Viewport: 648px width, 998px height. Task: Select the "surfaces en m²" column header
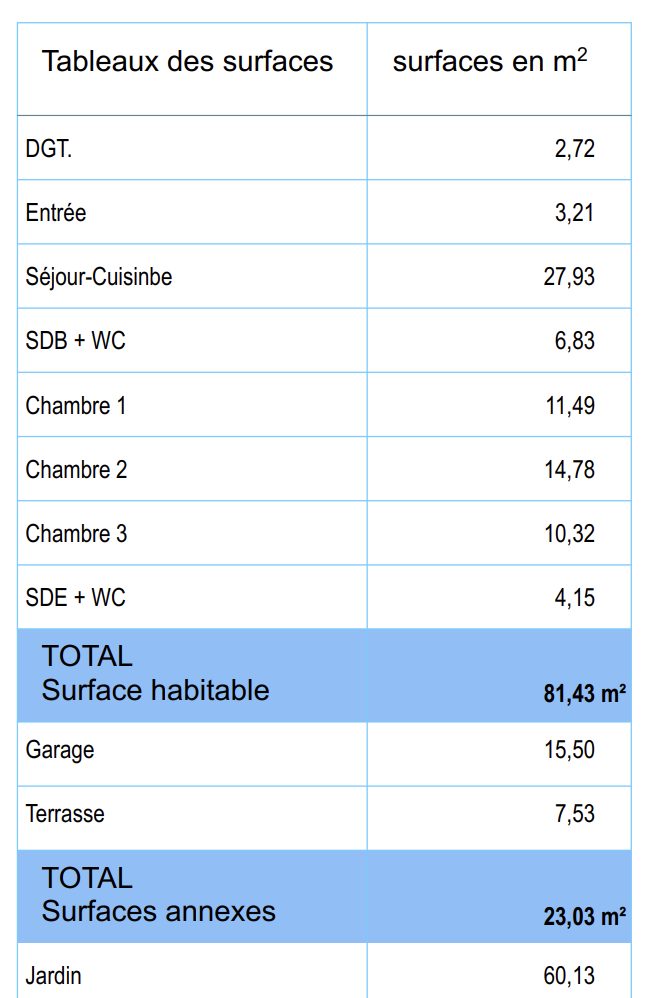coord(489,61)
